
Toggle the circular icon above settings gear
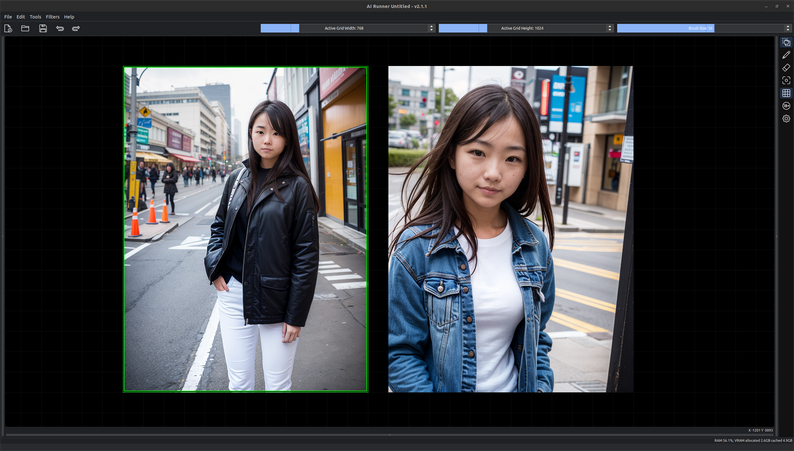[786, 106]
